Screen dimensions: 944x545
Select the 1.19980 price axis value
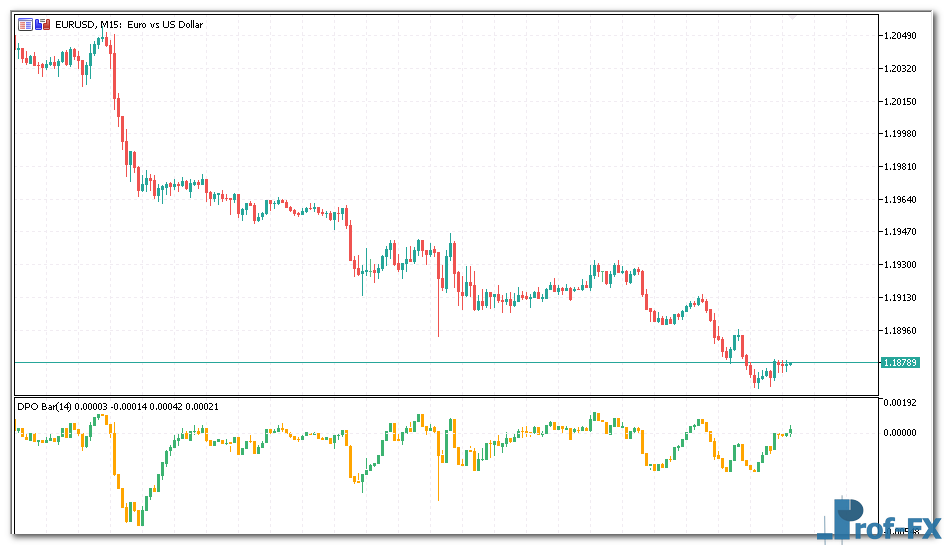point(900,134)
